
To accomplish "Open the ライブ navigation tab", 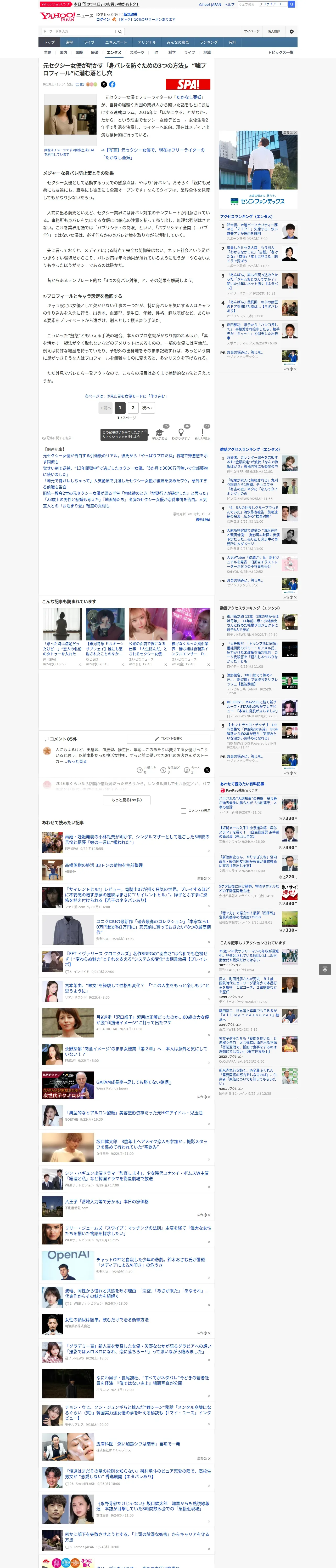I will 89,42.
